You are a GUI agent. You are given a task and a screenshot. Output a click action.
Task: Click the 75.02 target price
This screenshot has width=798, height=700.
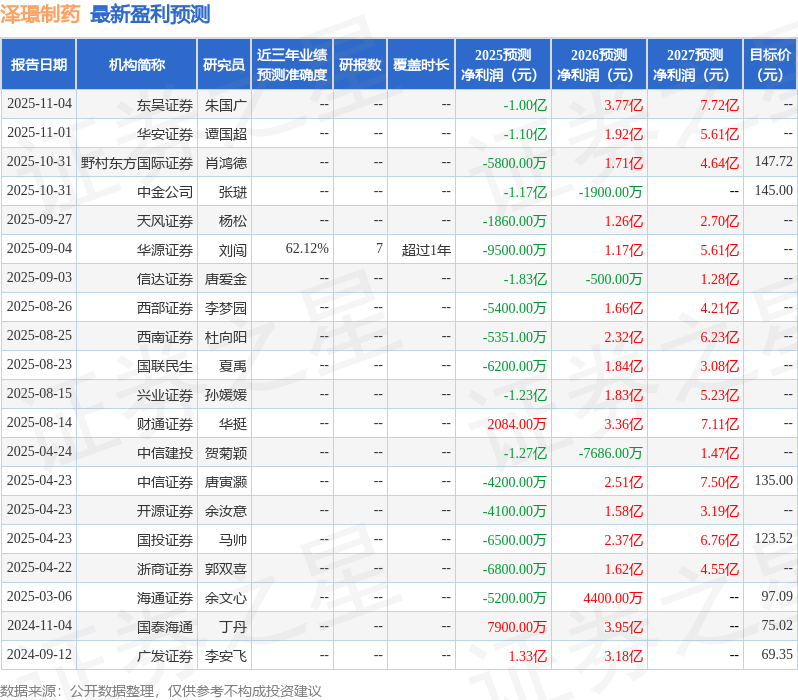point(777,626)
